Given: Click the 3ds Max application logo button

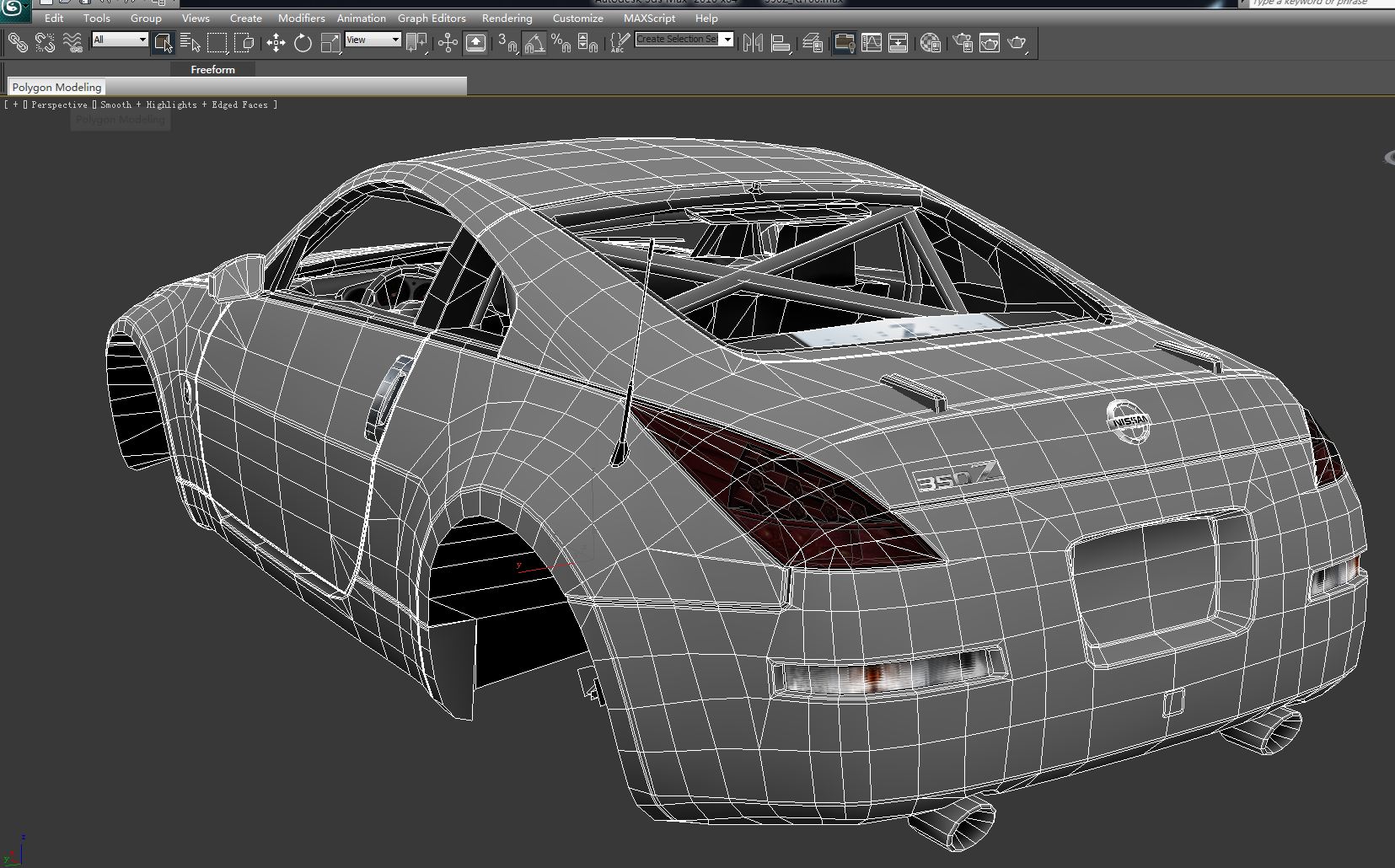Looking at the screenshot, I should (x=14, y=9).
